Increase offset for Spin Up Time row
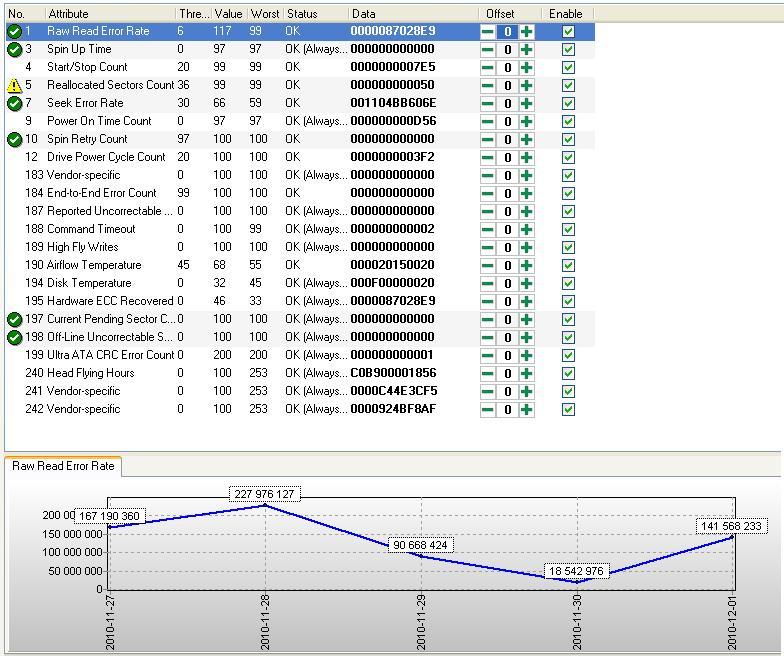The height and width of the screenshot is (658, 784). coord(526,50)
